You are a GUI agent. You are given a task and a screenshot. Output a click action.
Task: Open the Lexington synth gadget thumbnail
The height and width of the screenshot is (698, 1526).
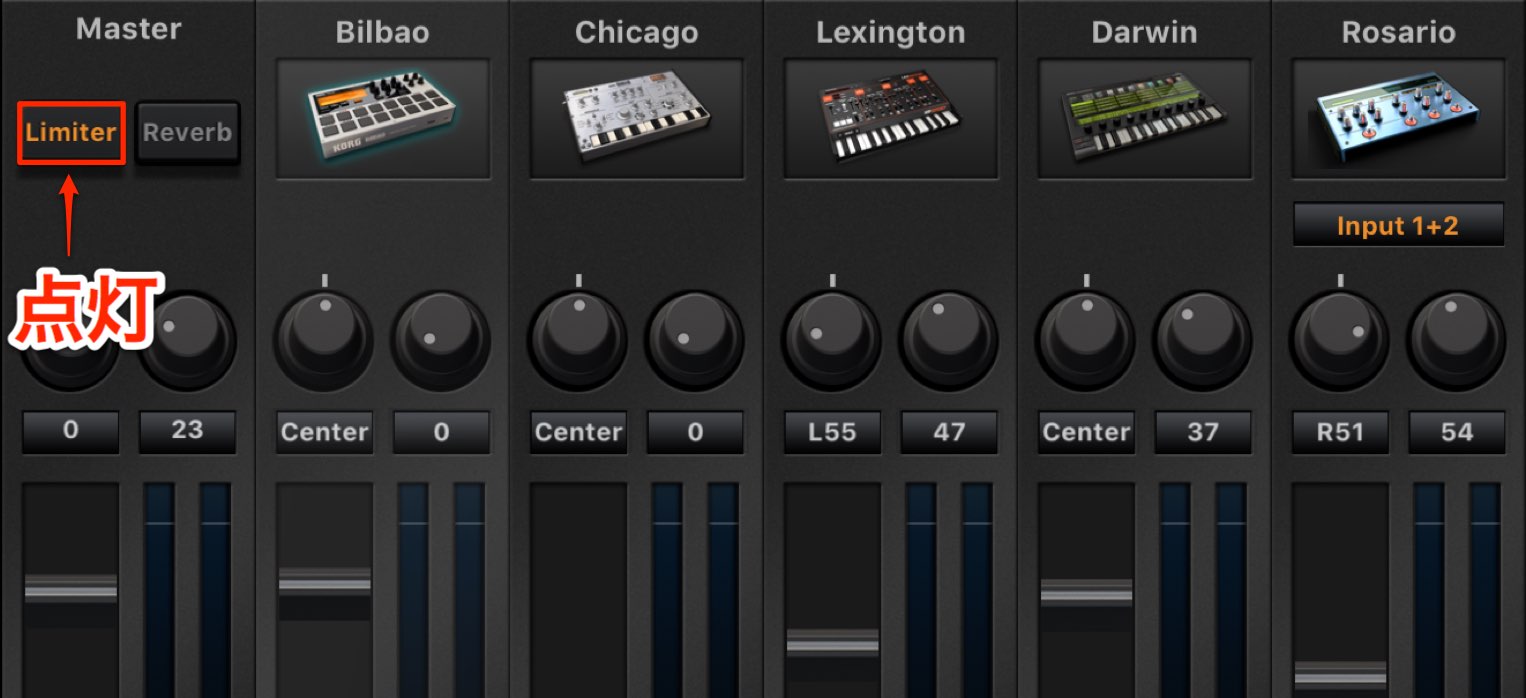pos(891,119)
